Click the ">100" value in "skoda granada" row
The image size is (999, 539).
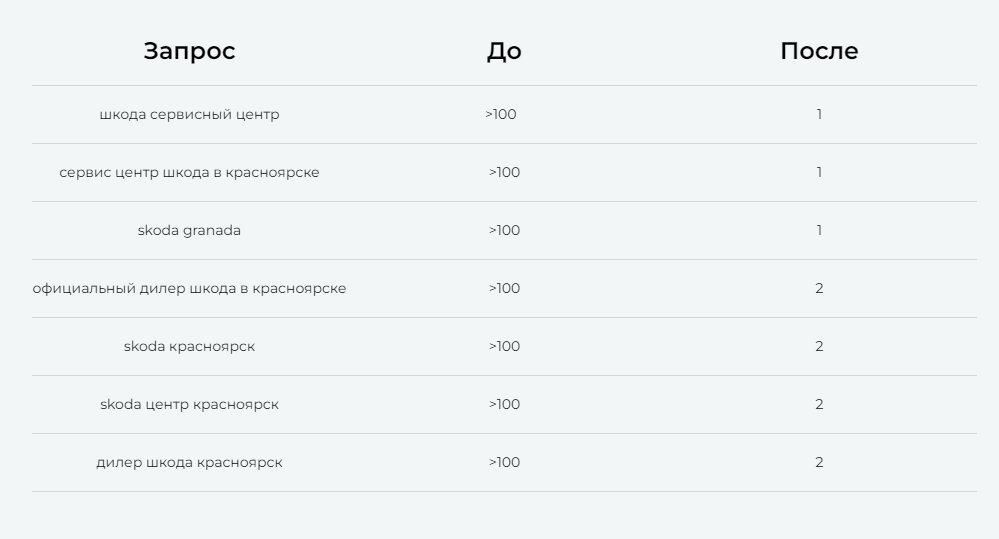point(504,230)
